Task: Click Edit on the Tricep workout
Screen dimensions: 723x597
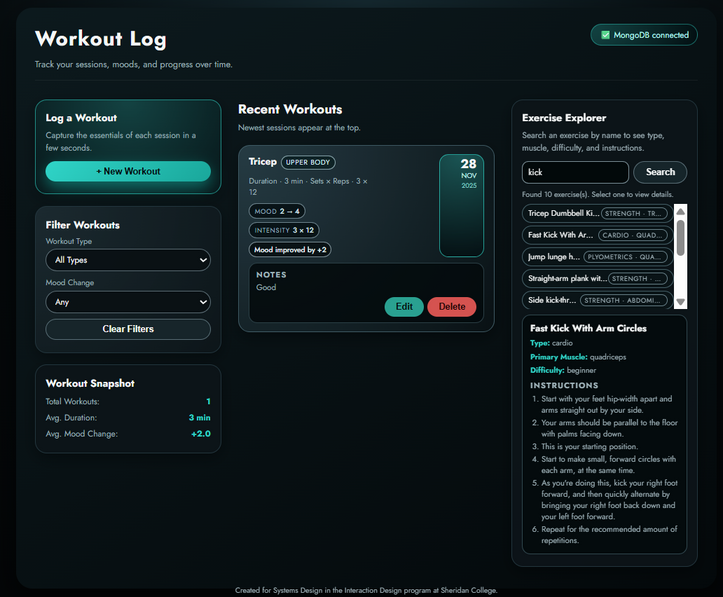Action: click(404, 307)
